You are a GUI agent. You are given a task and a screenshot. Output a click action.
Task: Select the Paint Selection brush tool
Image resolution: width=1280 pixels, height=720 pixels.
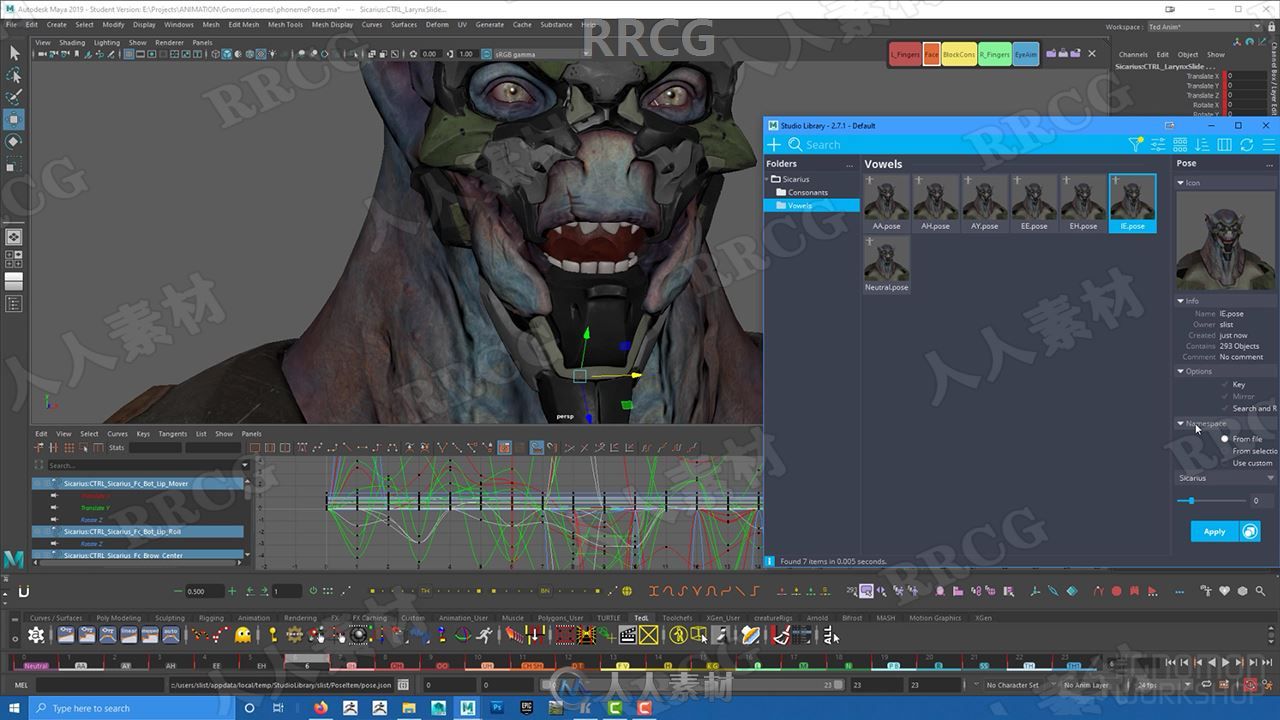pyautogui.click(x=14, y=97)
